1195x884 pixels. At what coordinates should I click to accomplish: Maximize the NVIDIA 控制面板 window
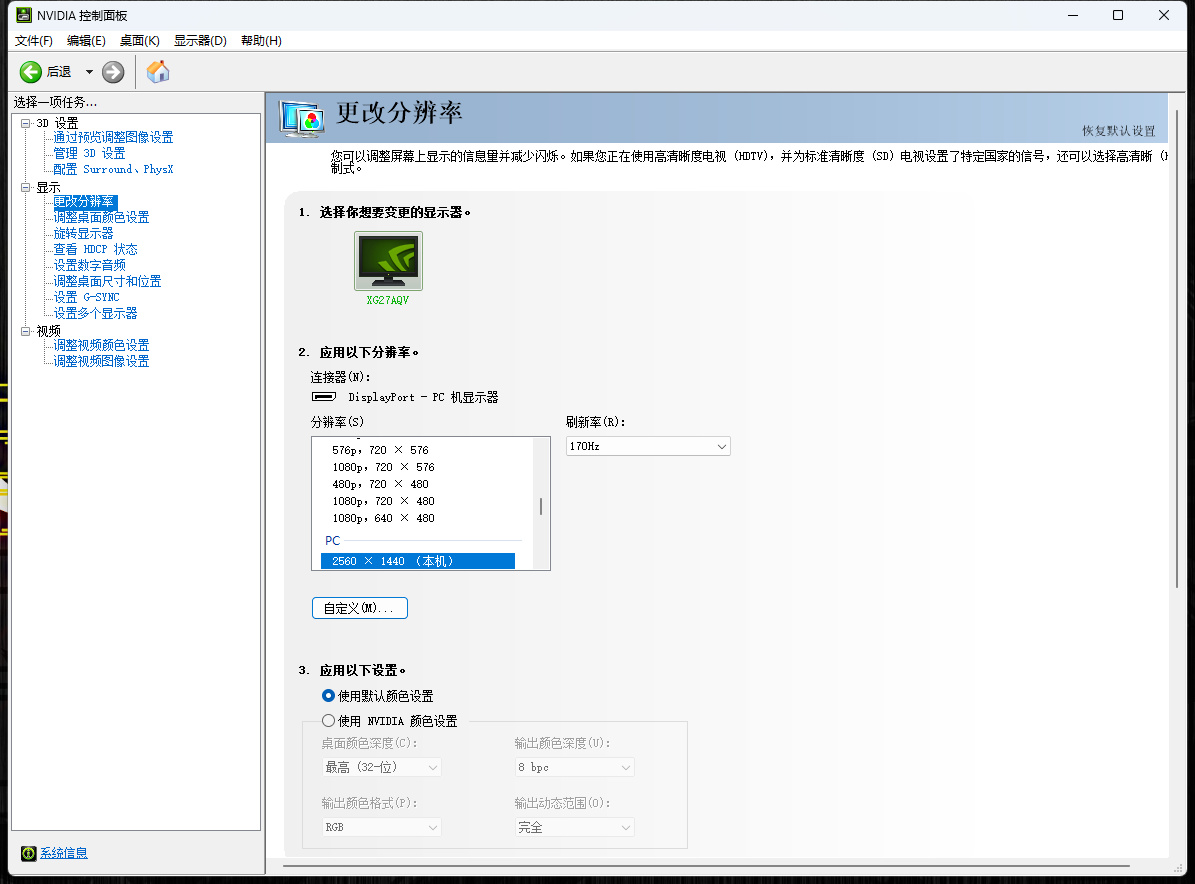click(x=1118, y=15)
